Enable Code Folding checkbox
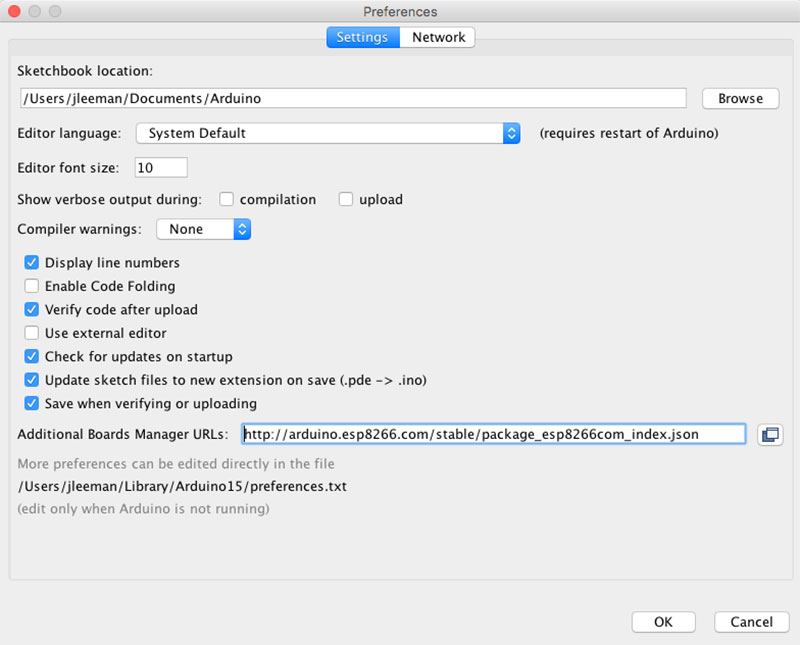The width and height of the screenshot is (800, 645). click(x=32, y=286)
